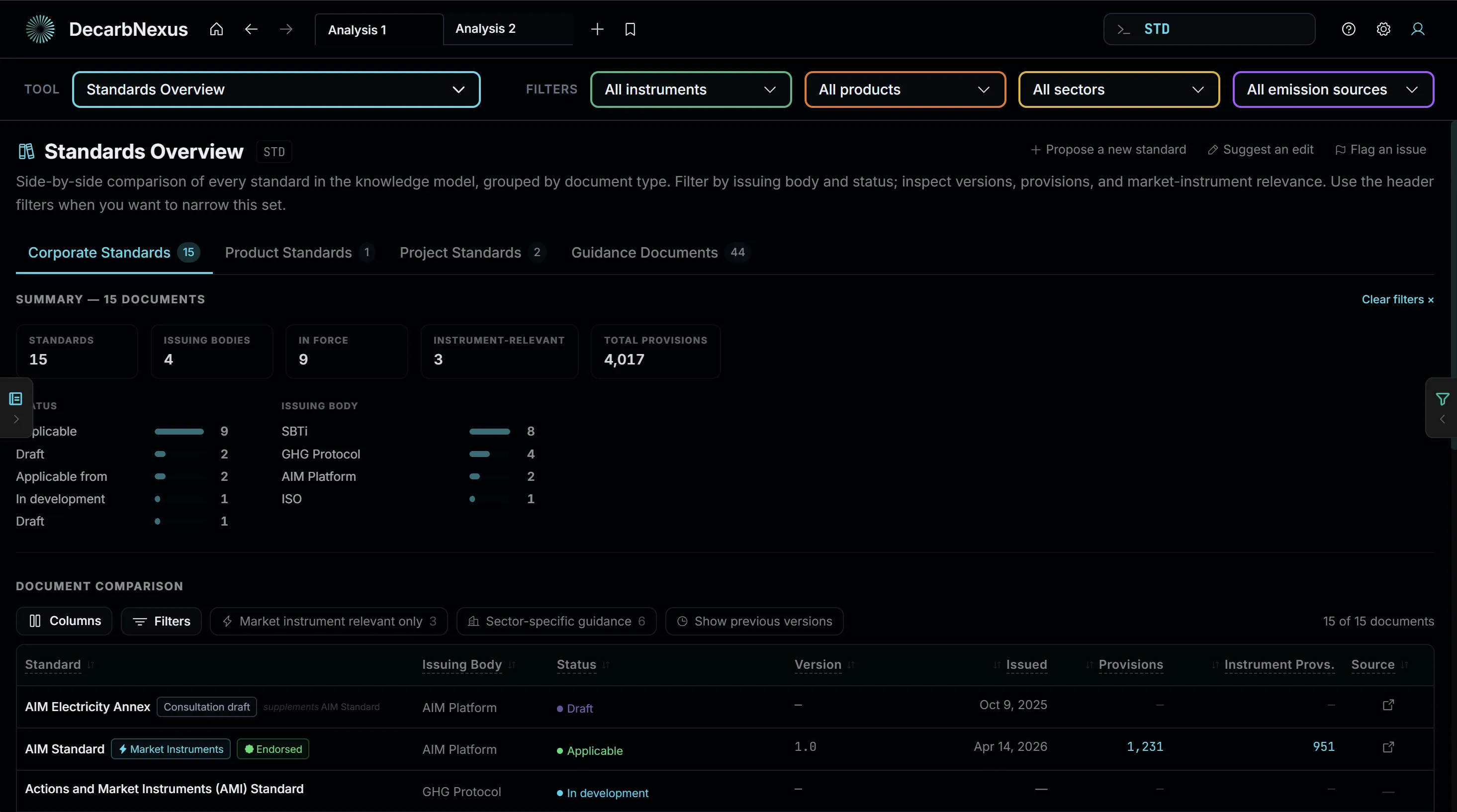Toggle Sector-specific guidance filter
Screen dimensions: 1457x812
point(556,622)
